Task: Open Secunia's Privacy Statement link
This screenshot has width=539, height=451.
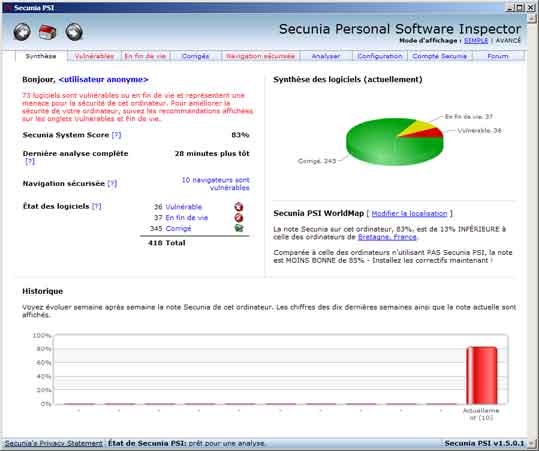Action: 54,443
